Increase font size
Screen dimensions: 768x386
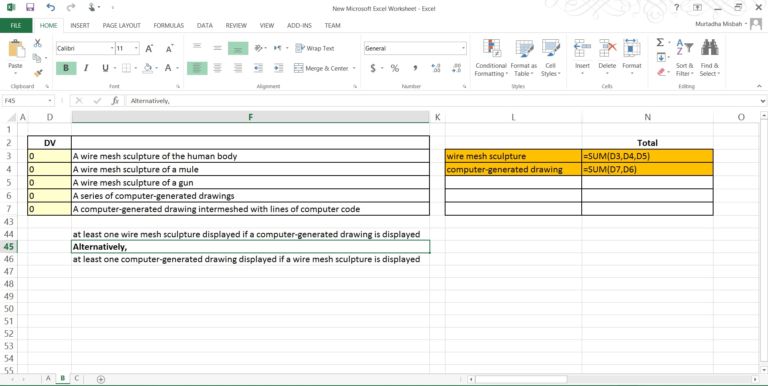[149, 48]
